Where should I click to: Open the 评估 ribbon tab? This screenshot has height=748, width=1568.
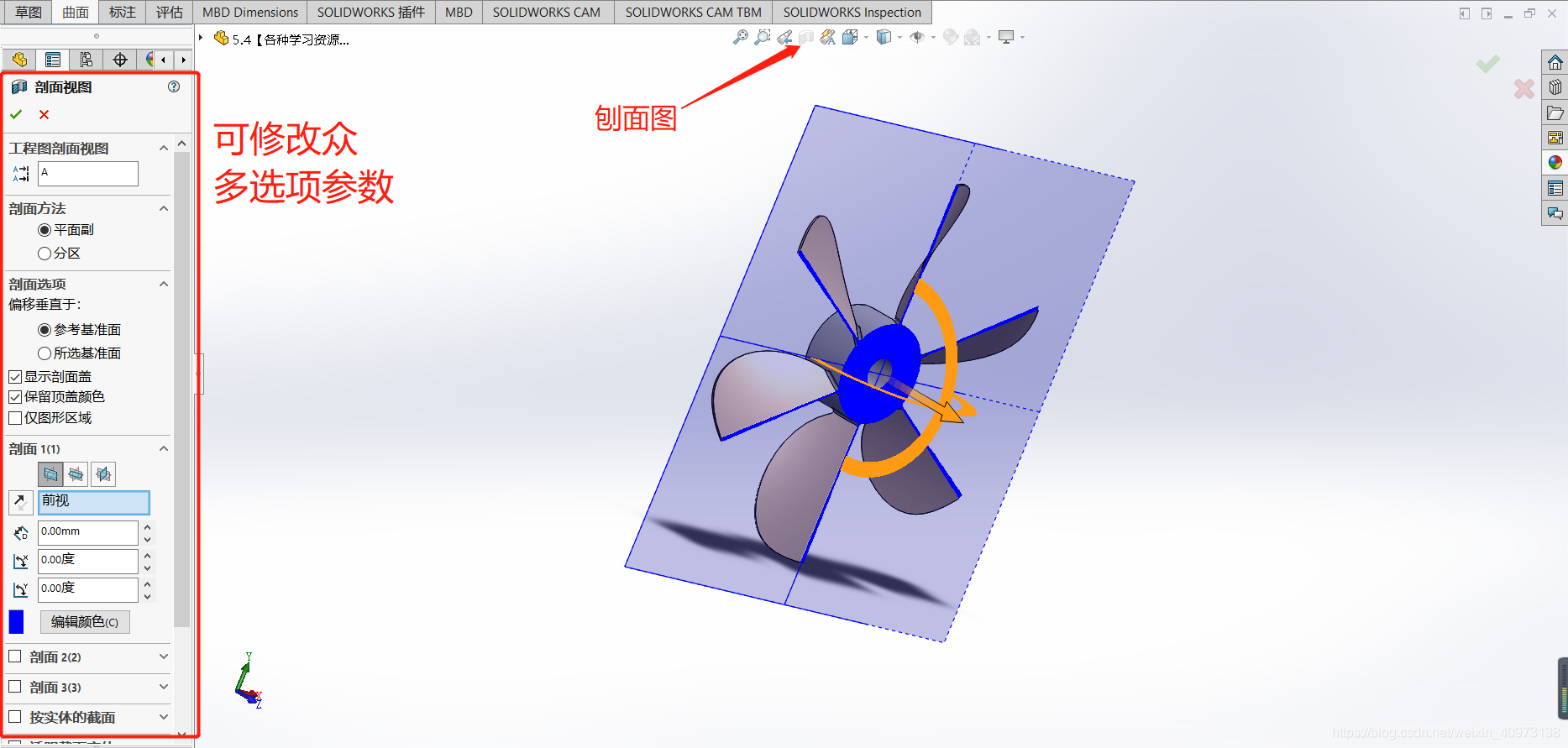170,13
